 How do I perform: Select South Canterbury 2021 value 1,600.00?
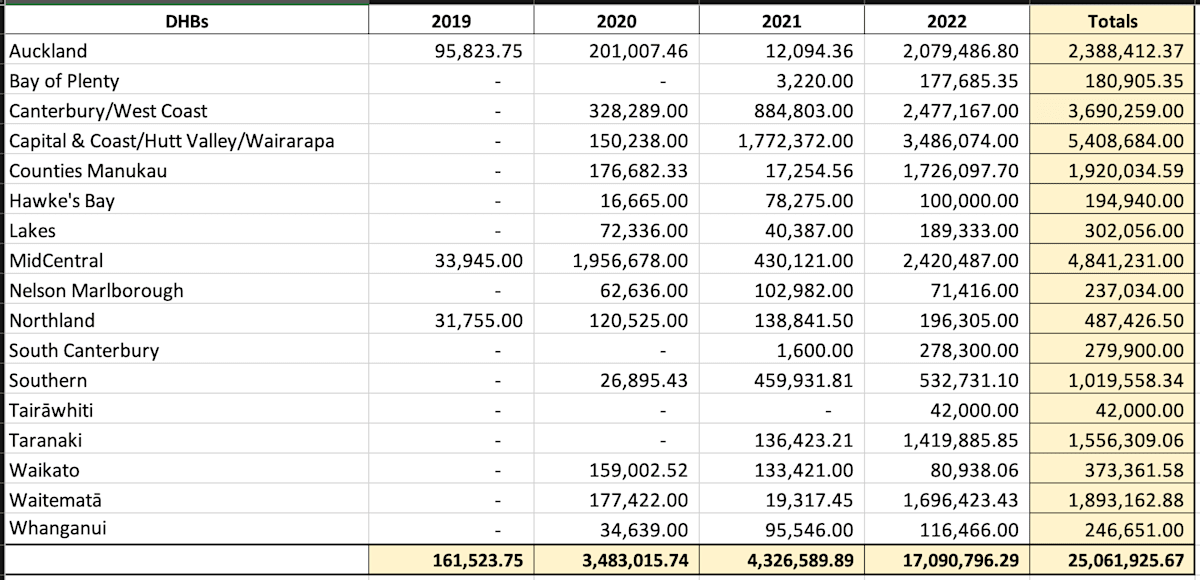click(x=816, y=351)
